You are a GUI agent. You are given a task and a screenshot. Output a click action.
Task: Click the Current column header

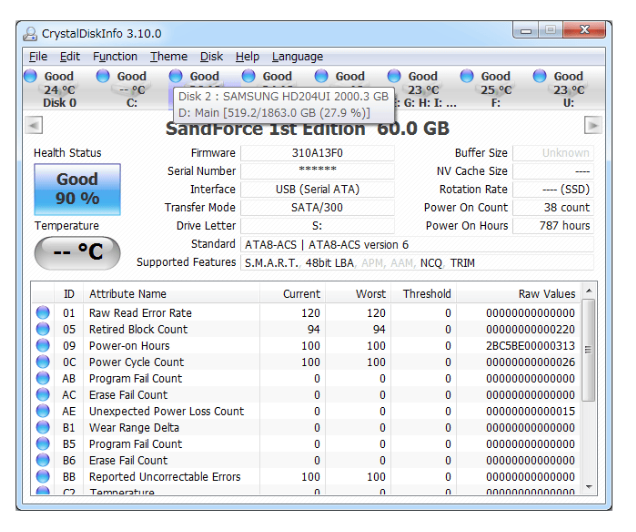click(292, 294)
